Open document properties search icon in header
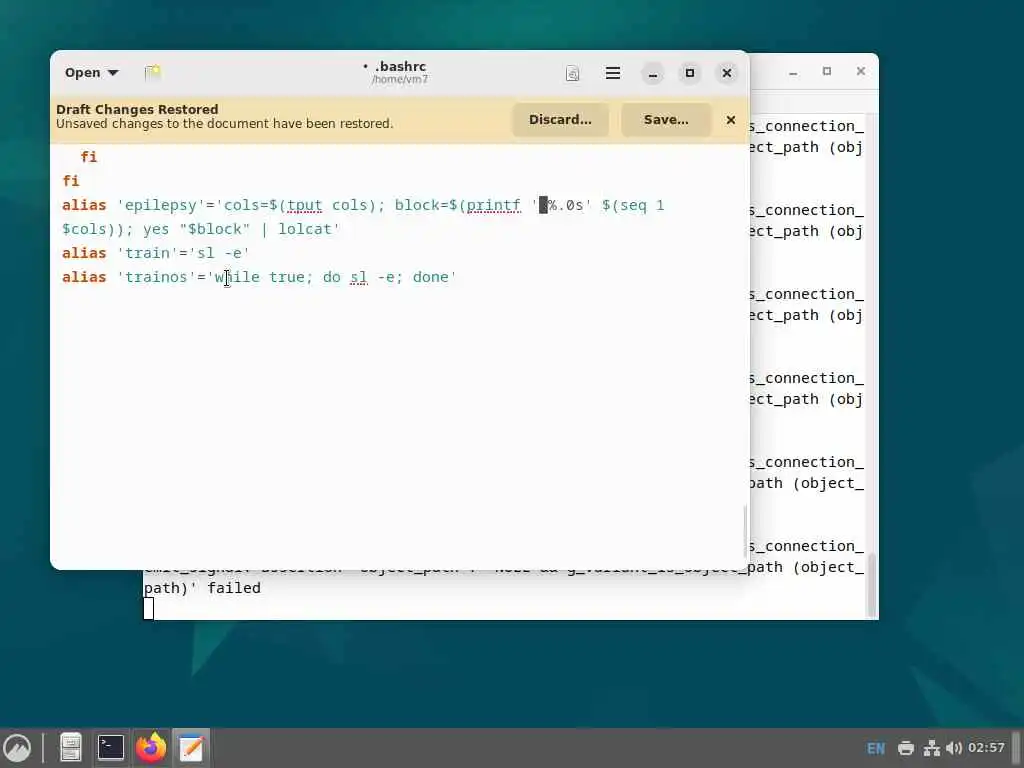The width and height of the screenshot is (1024, 768). point(573,73)
